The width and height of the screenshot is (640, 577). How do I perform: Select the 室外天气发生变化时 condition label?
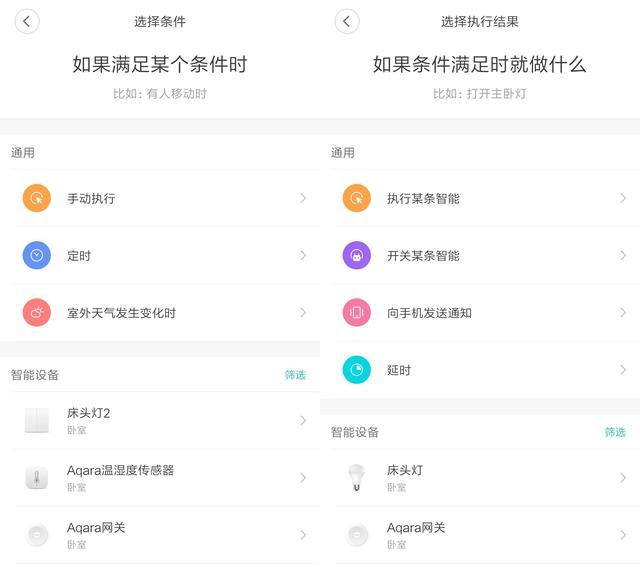pyautogui.click(x=121, y=313)
